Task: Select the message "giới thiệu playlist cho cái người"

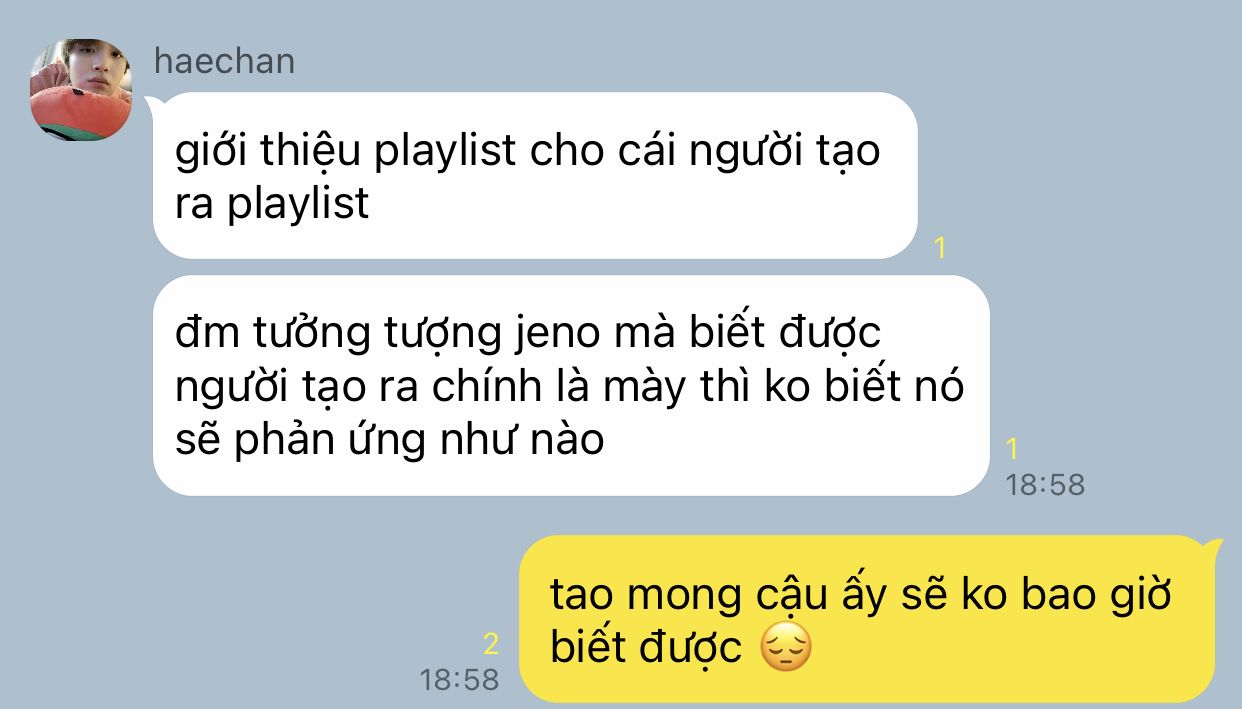Action: (x=535, y=176)
